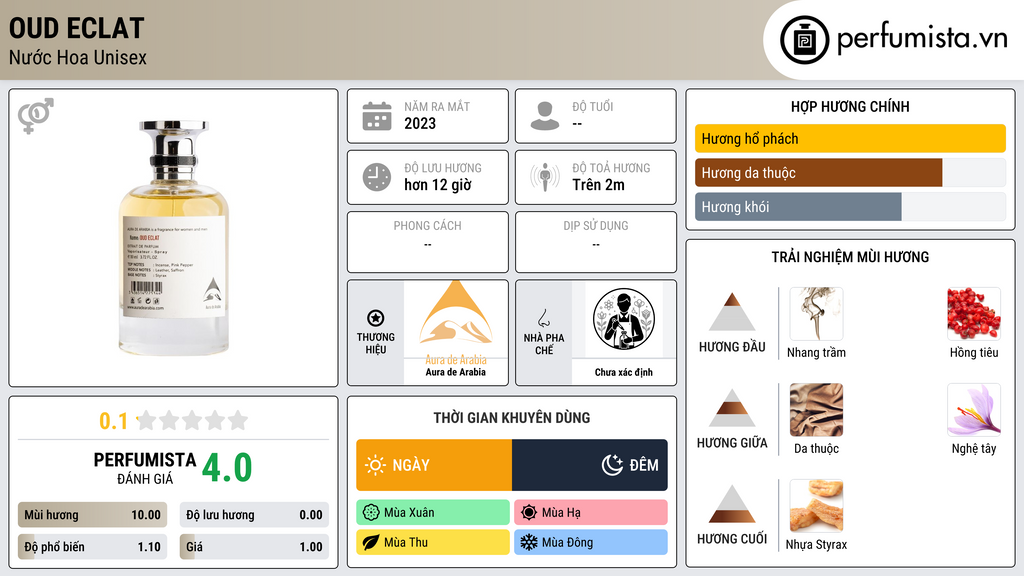This screenshot has width=1024, height=576.
Task: Select the Ngày daytime block
Action: 434,465
